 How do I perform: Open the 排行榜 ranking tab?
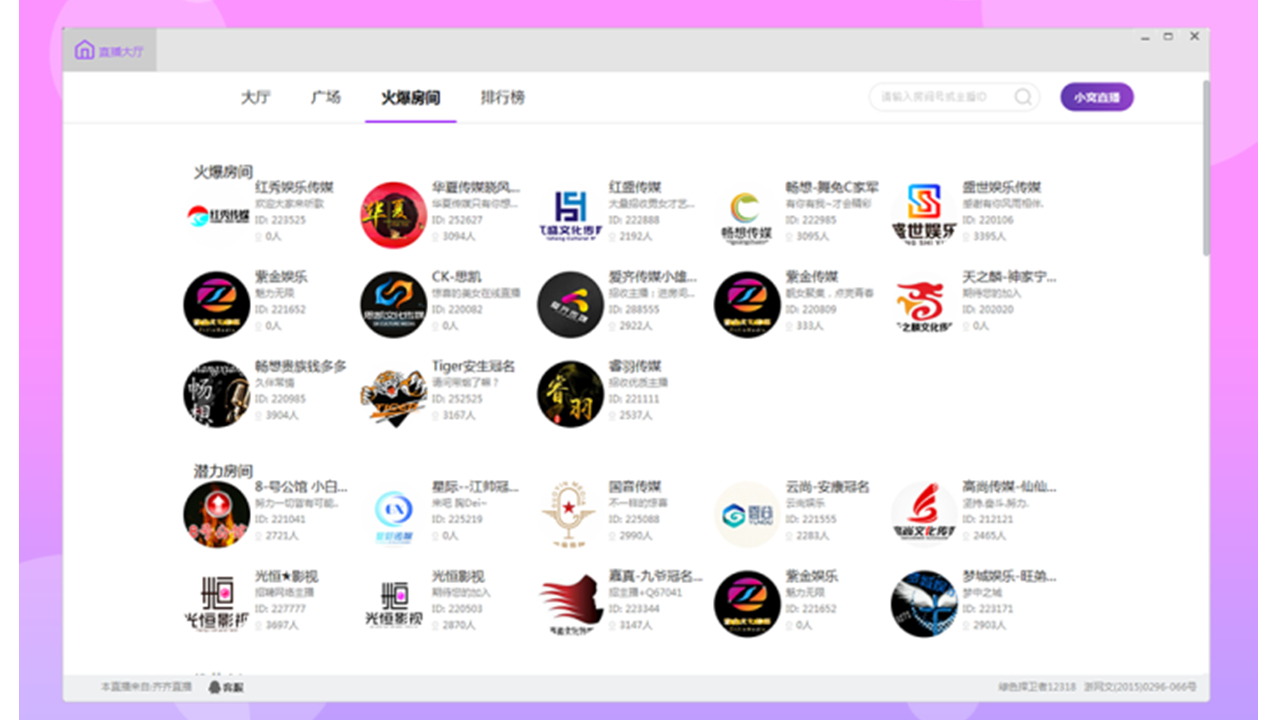[502, 97]
